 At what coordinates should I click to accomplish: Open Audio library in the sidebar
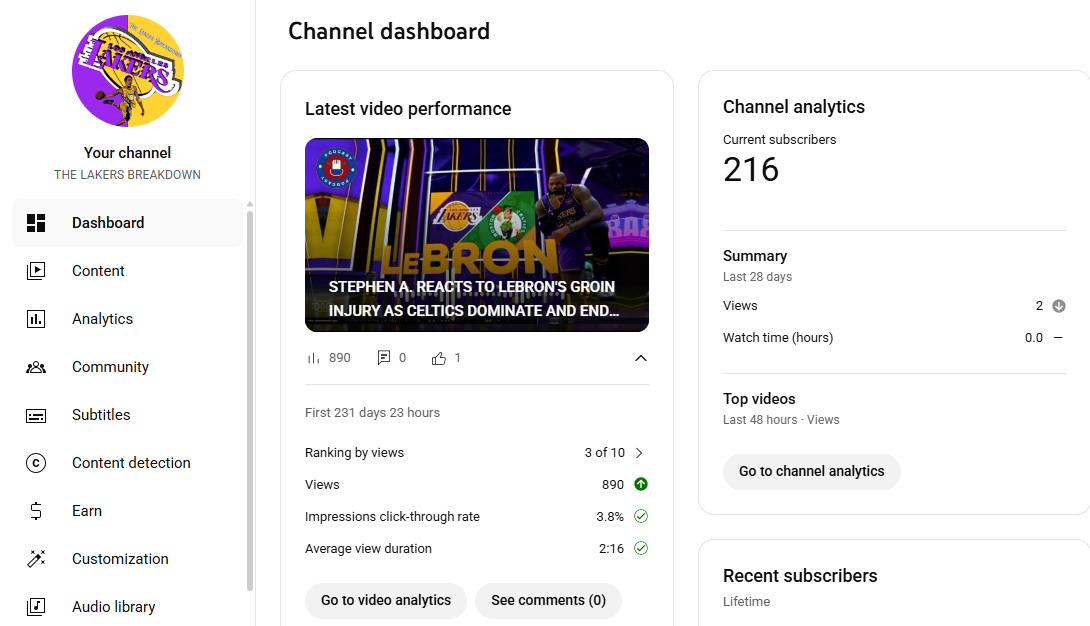128,607
